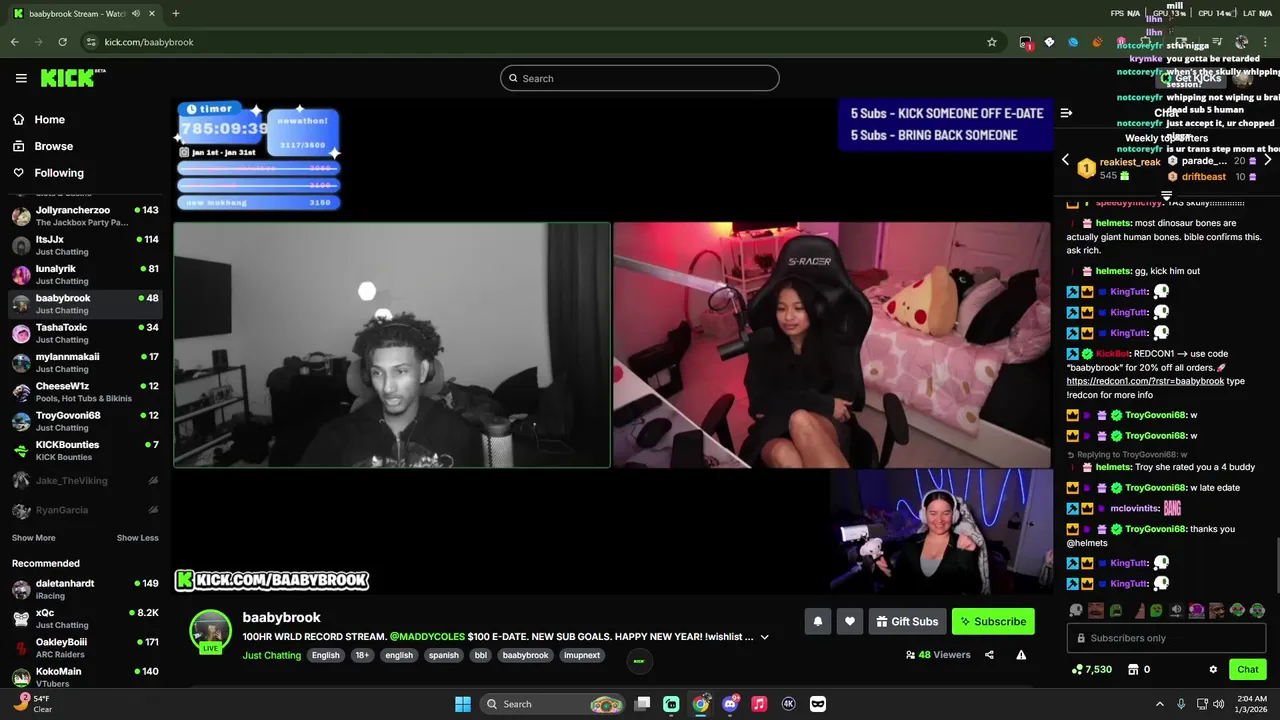Select the English language tag
This screenshot has height=720, width=1280.
pyautogui.click(x=325, y=655)
